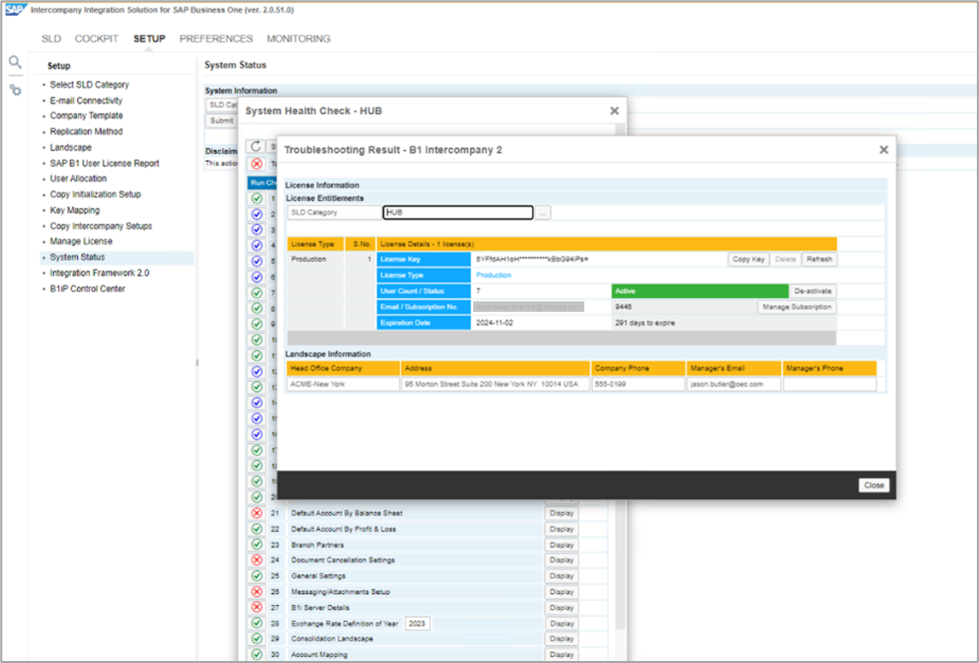The image size is (979, 663).
Task: Click the SLD Category HUB input field
Action: [x=457, y=213]
